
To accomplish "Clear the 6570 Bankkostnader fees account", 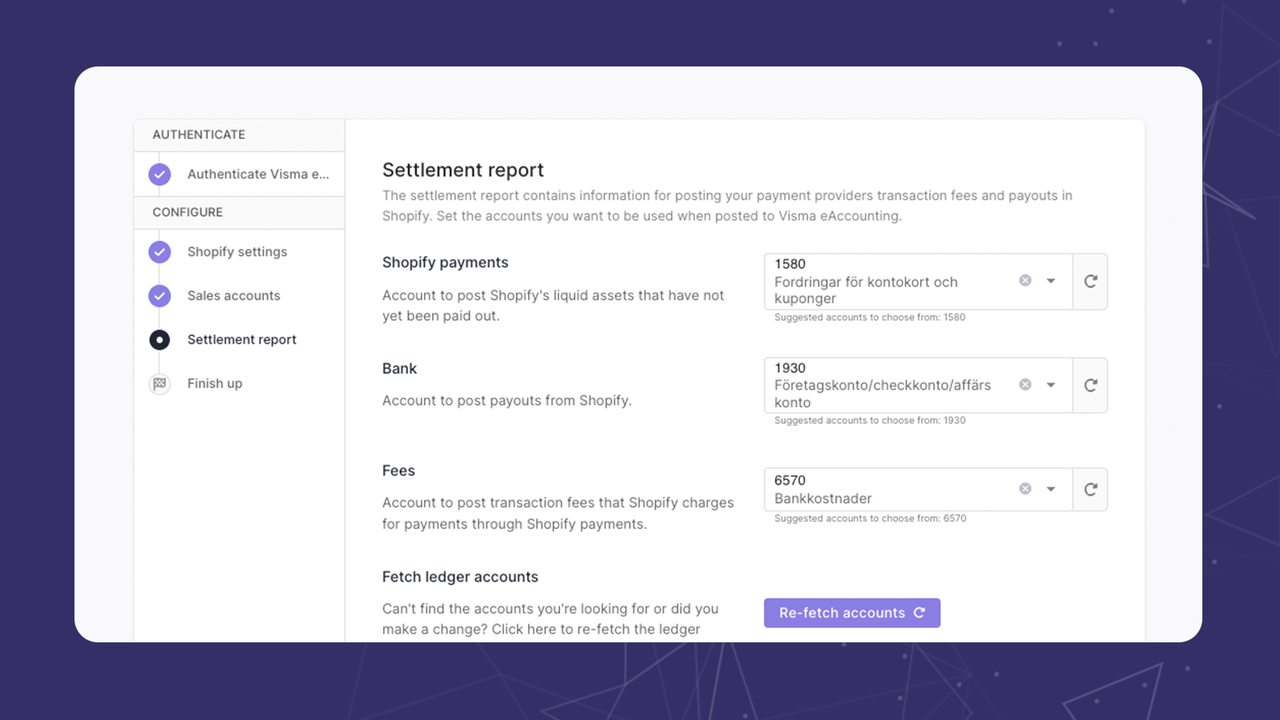I will tap(1024, 488).
